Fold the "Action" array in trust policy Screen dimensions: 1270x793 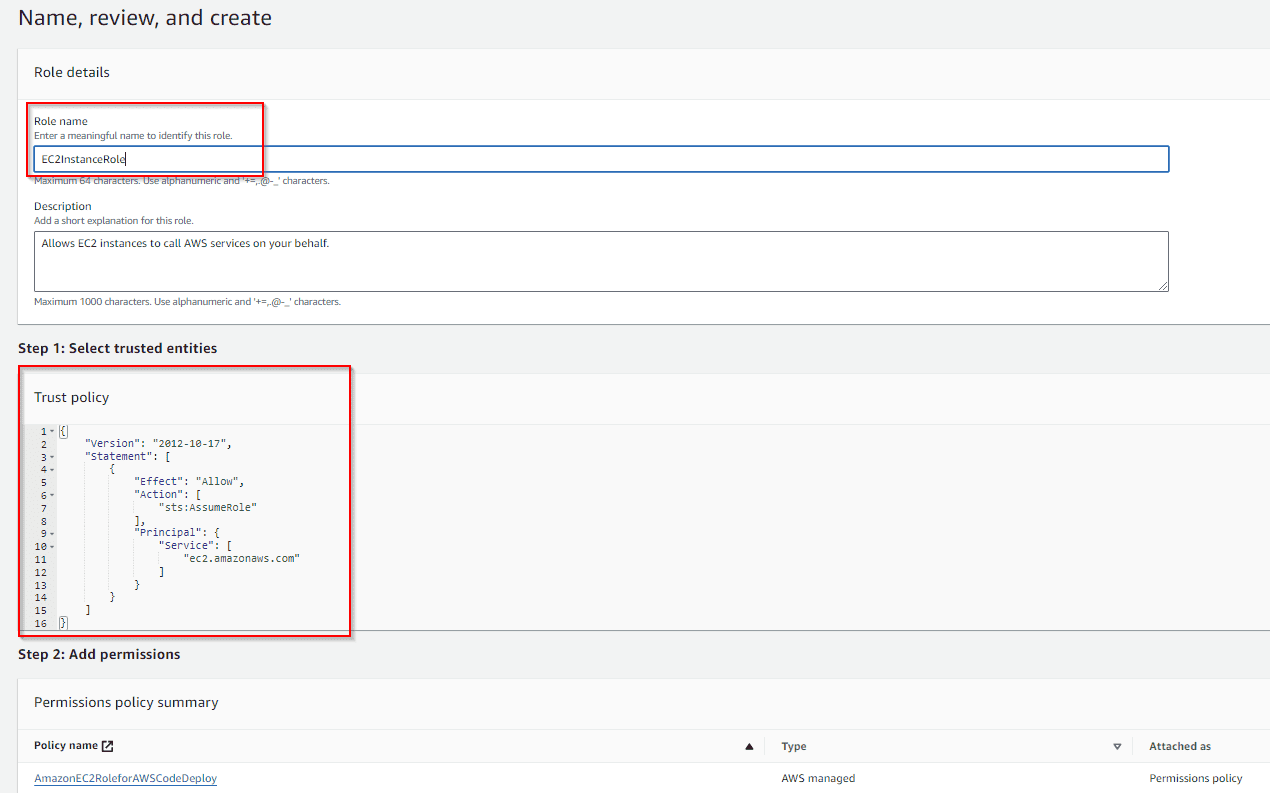tap(51, 495)
